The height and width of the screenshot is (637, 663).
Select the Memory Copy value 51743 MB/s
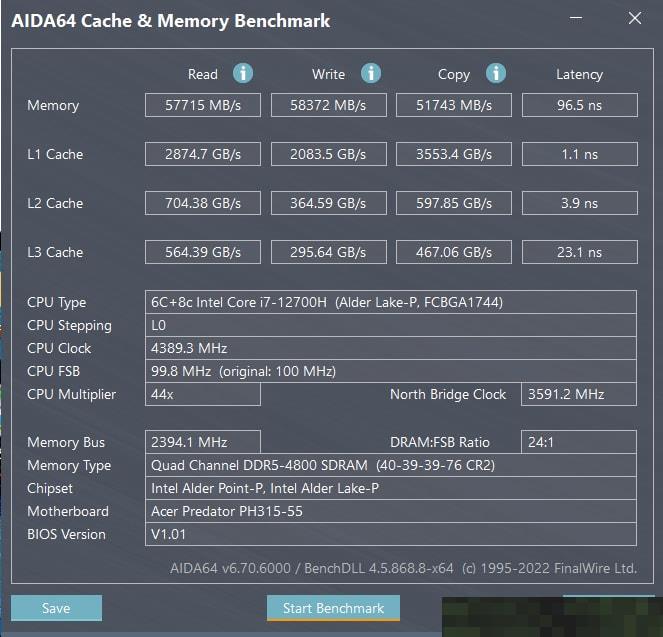[x=454, y=105]
